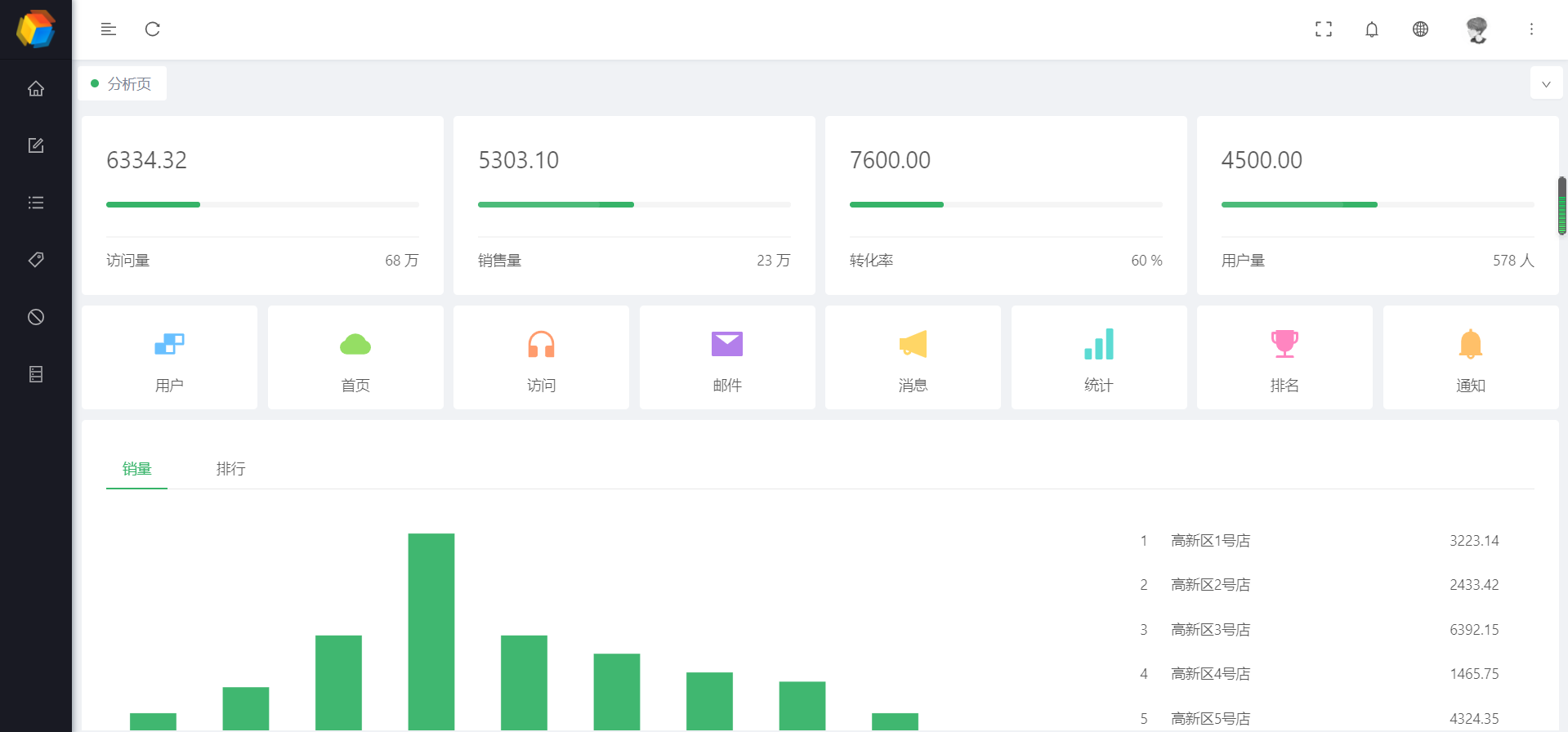Click the 访问量 label

click(x=128, y=261)
